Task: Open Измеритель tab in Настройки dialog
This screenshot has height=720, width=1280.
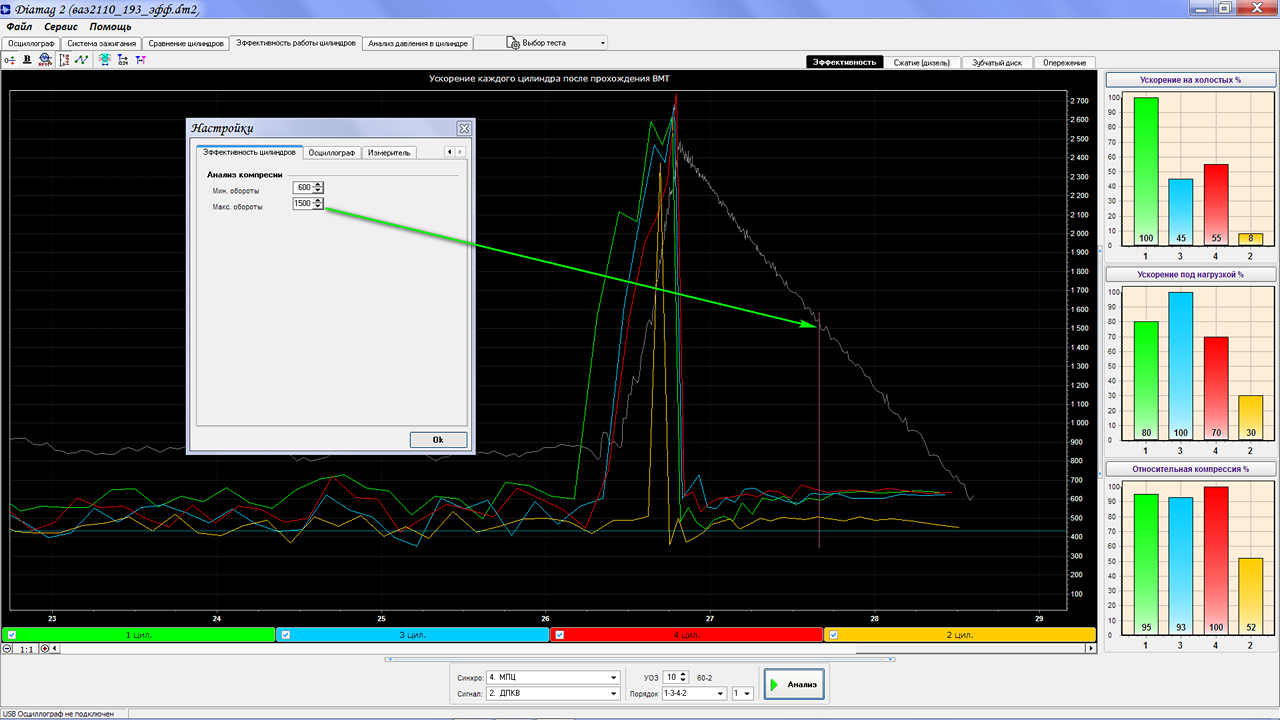Action: pyautogui.click(x=390, y=152)
